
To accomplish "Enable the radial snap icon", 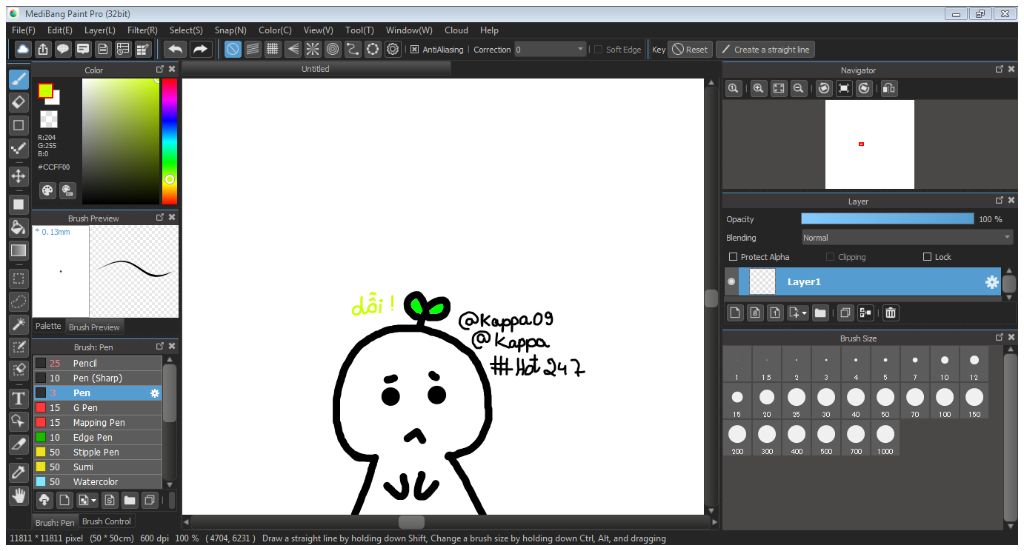I will (313, 49).
